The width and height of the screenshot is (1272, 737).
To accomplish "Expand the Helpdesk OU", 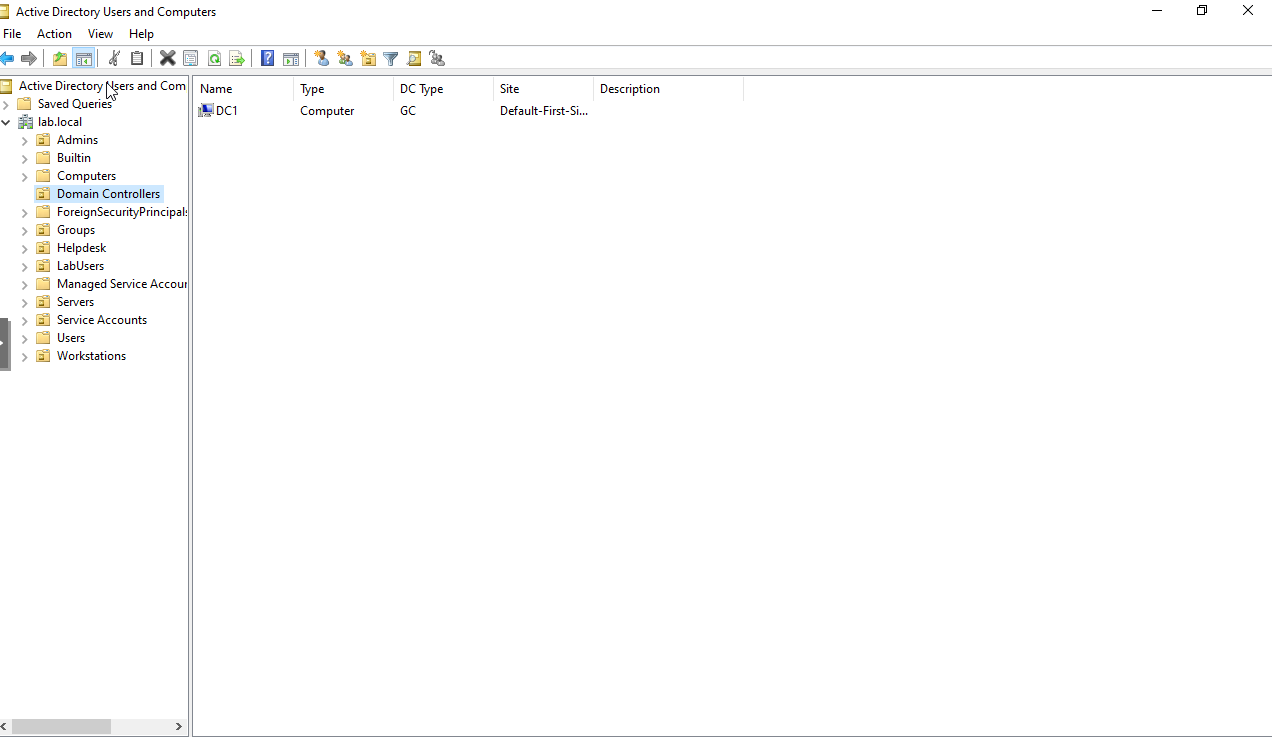I will point(25,248).
